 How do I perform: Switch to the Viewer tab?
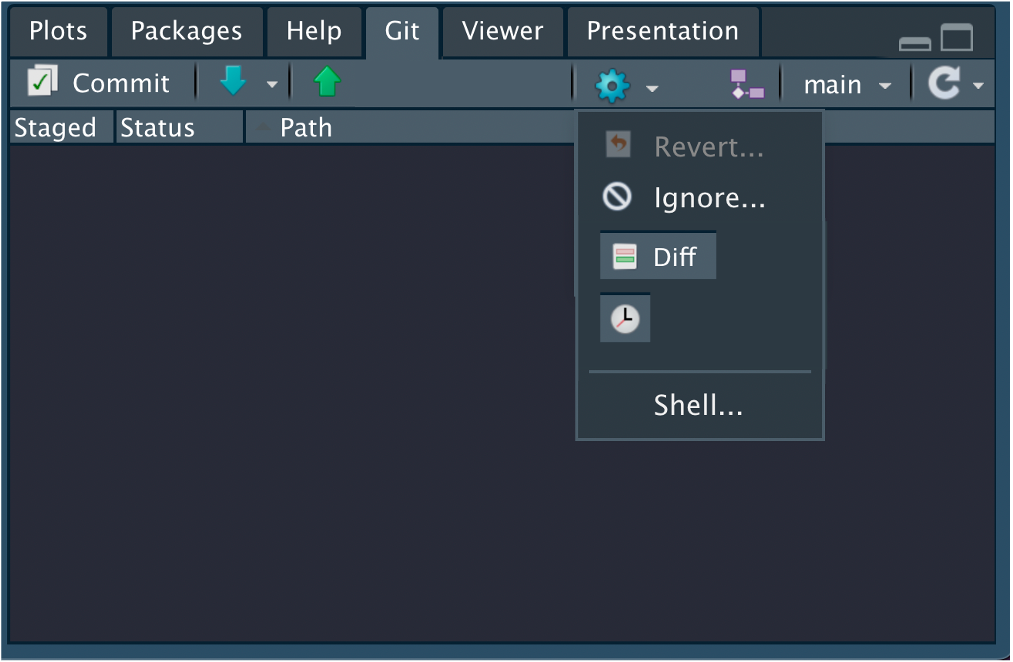501,31
